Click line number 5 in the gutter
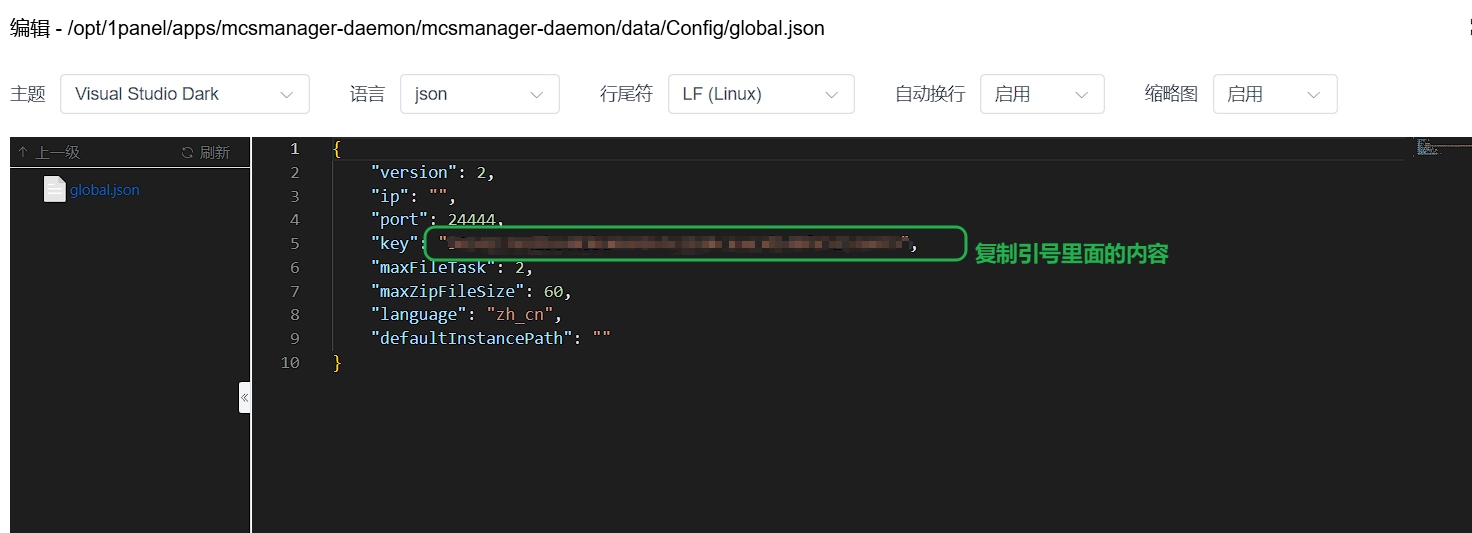The width and height of the screenshot is (1472, 533). tap(294, 244)
